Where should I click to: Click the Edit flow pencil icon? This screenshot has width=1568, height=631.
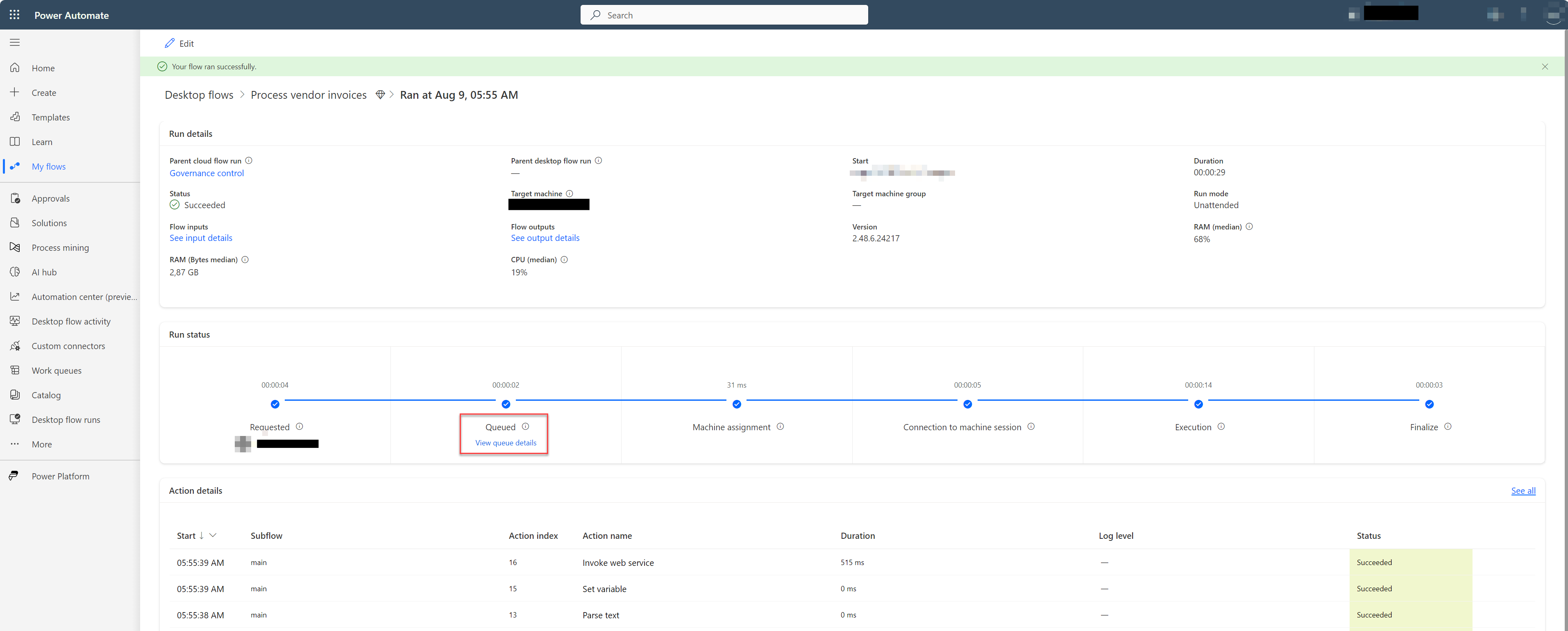[169, 42]
